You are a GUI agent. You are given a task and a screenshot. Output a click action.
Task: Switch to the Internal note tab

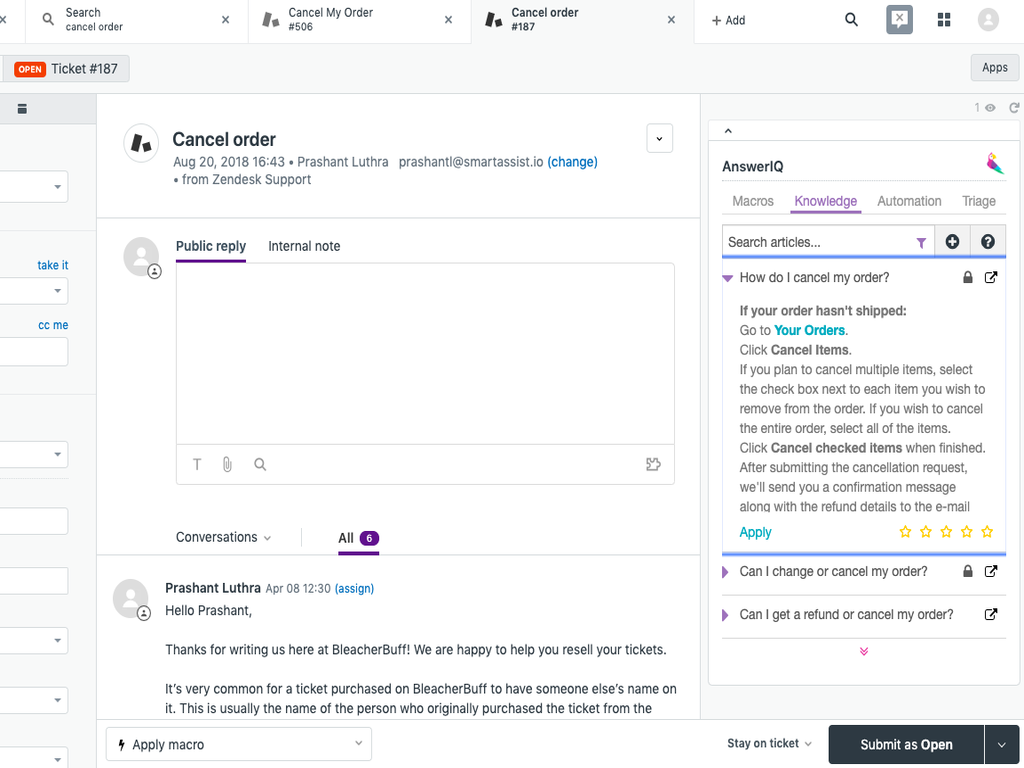tap(304, 246)
